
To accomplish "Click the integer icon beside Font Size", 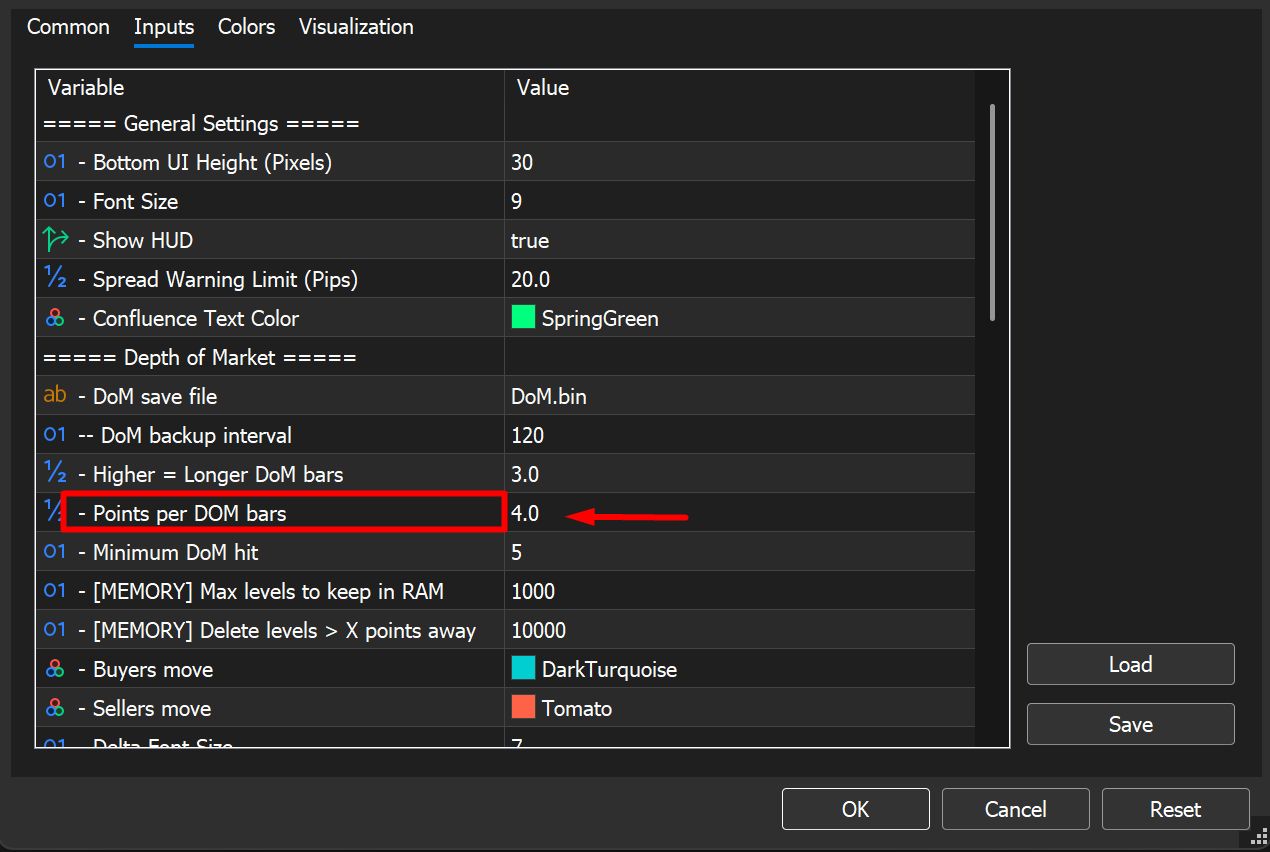I will click(x=55, y=201).
